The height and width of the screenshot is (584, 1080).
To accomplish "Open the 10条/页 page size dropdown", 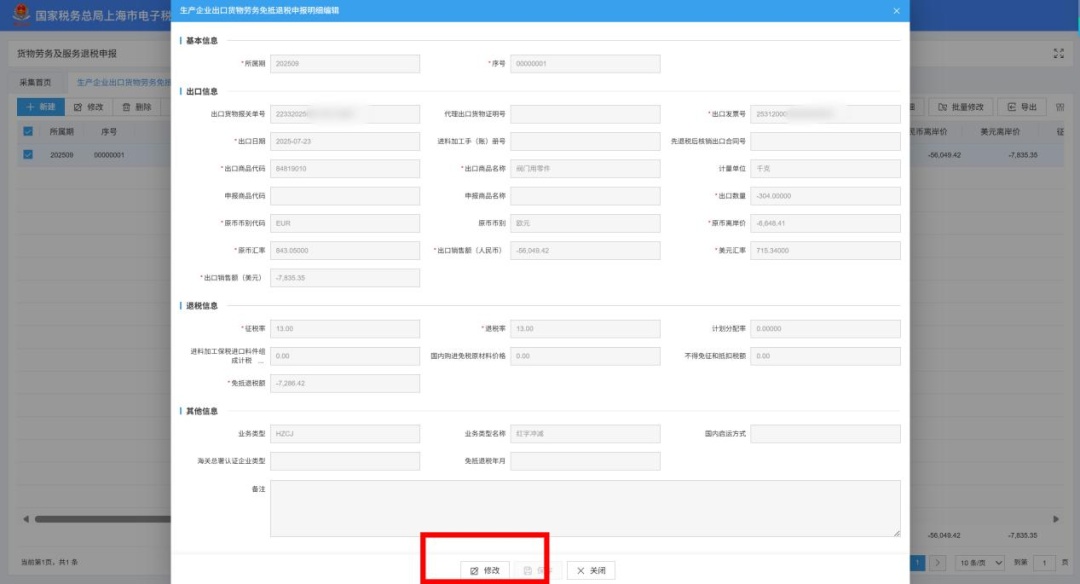I will pyautogui.click(x=979, y=563).
